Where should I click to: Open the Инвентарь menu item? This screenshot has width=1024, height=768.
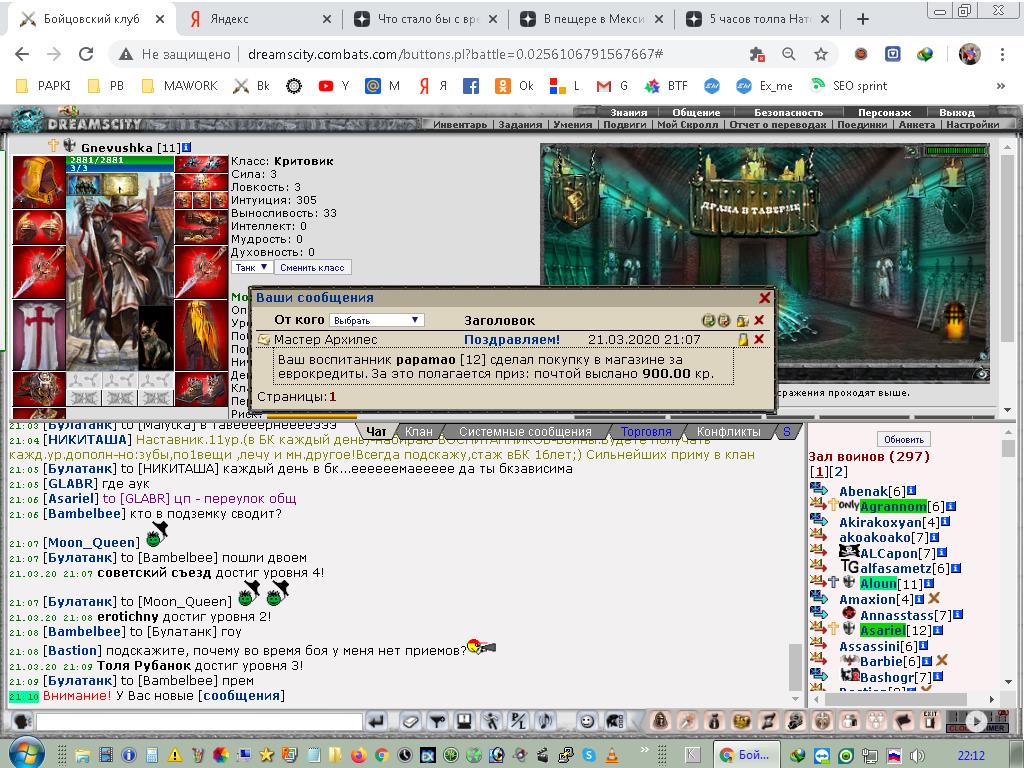tap(460, 124)
